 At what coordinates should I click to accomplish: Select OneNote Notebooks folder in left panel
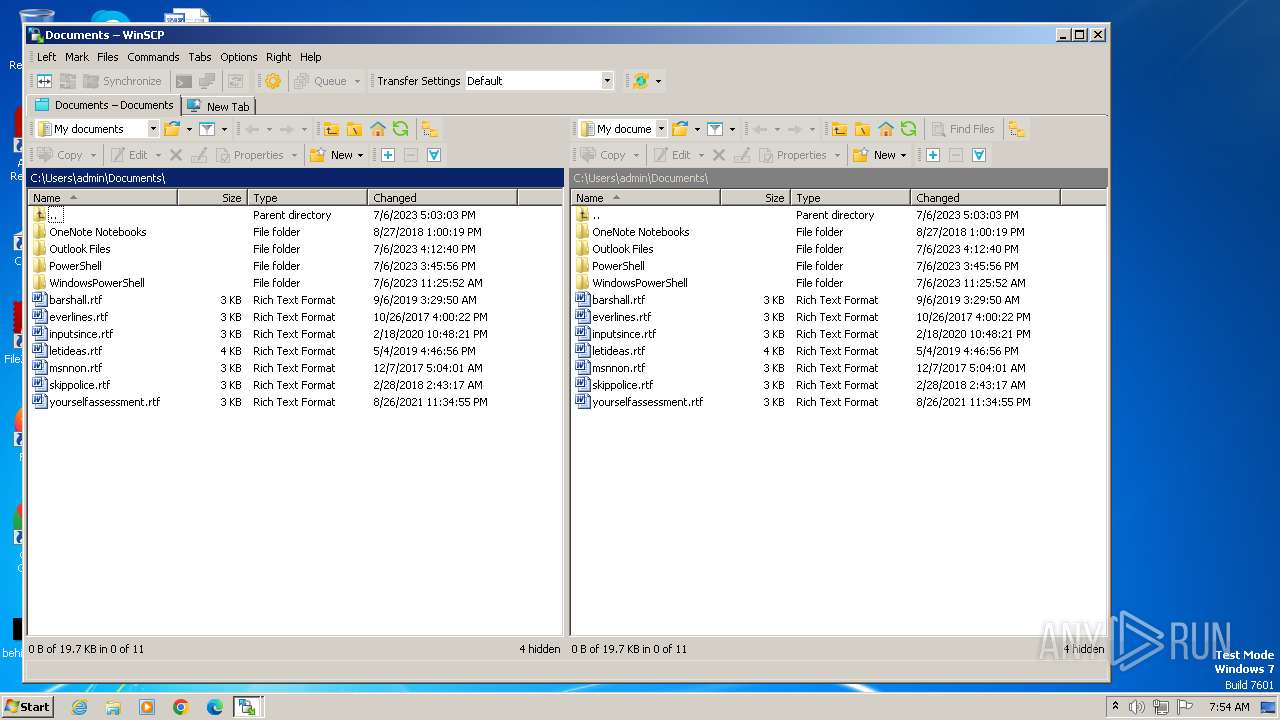[97, 232]
